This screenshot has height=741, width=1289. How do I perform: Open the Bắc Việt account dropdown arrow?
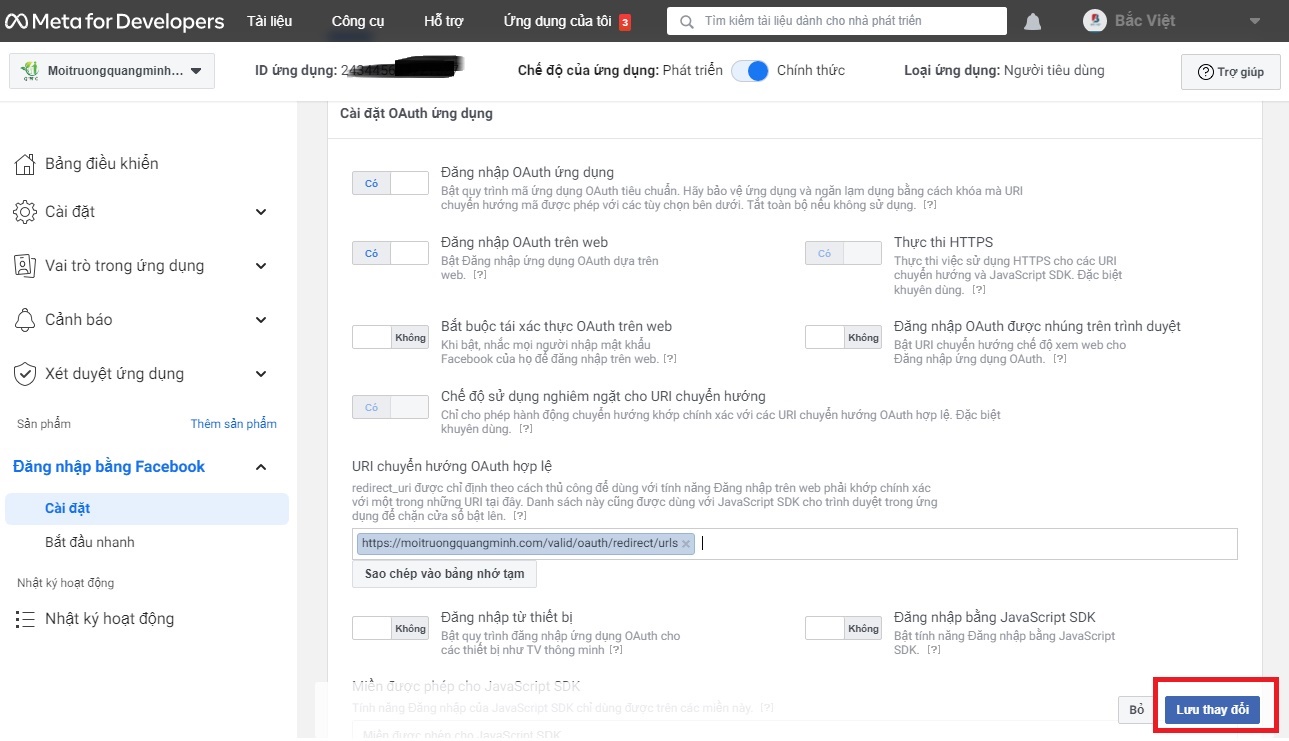point(1255,21)
